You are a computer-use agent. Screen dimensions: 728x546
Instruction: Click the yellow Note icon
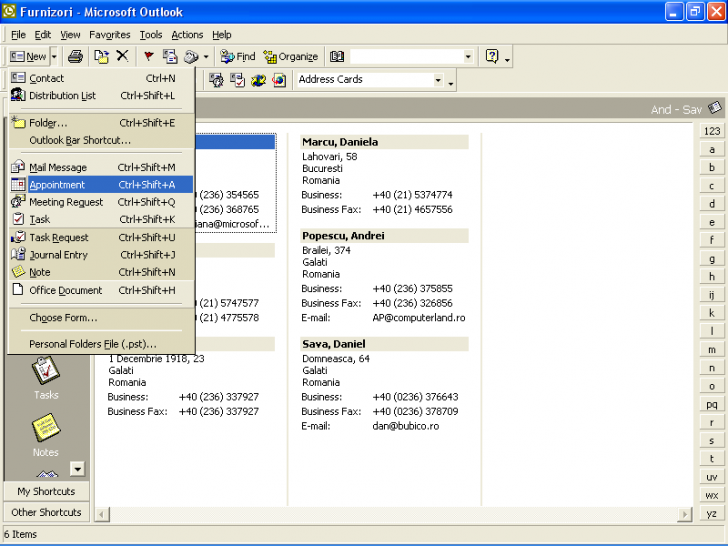tap(18, 271)
